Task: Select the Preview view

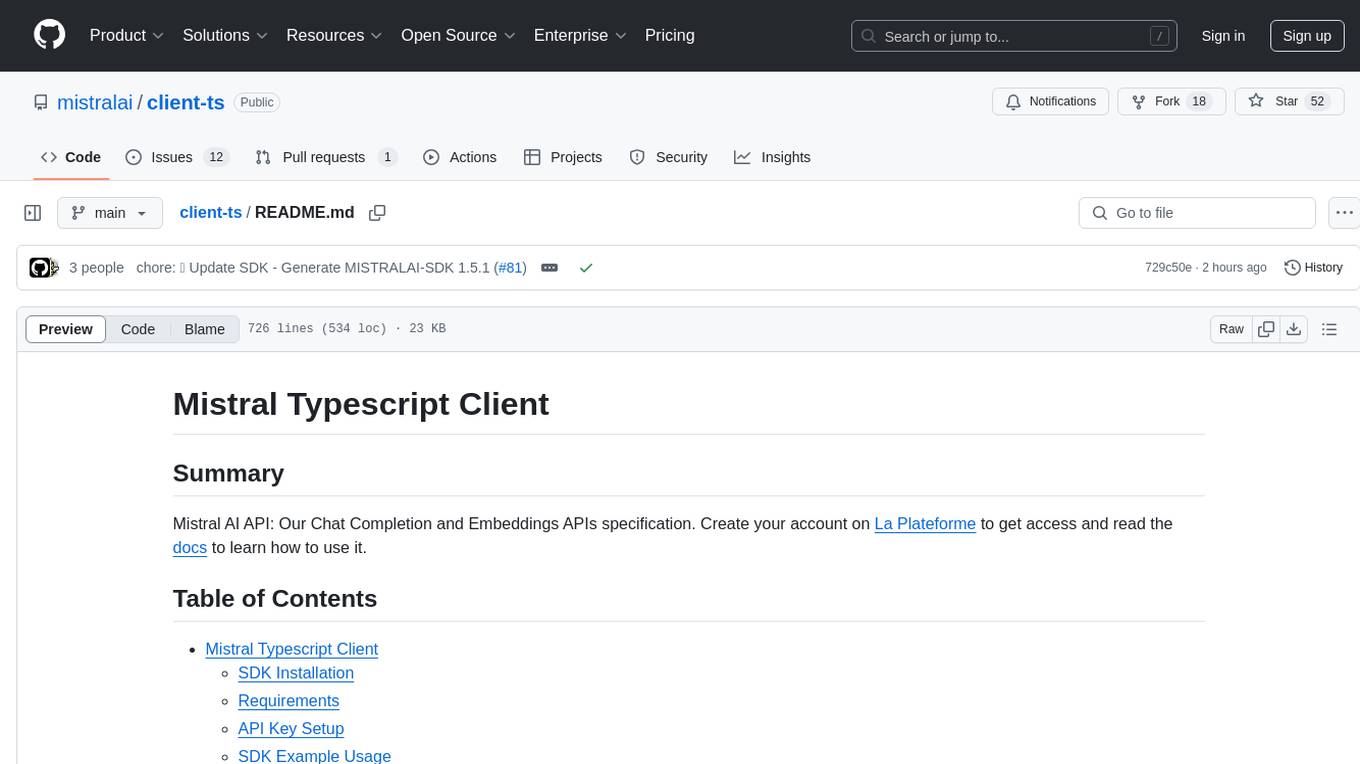Action: point(66,329)
